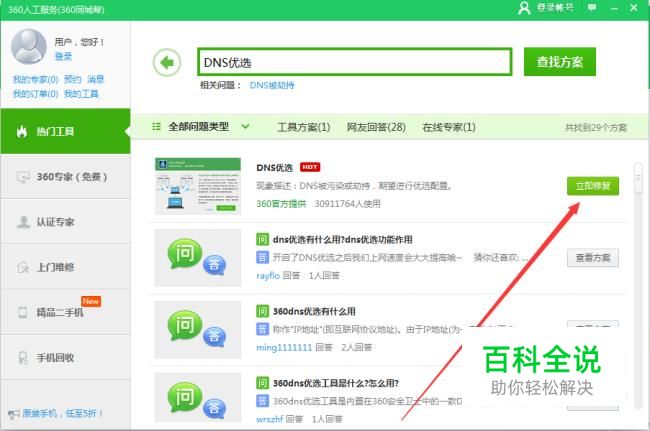This screenshot has height=431, width=650.
Task: Click the list icon before 全部问题类型
Action: [156, 126]
